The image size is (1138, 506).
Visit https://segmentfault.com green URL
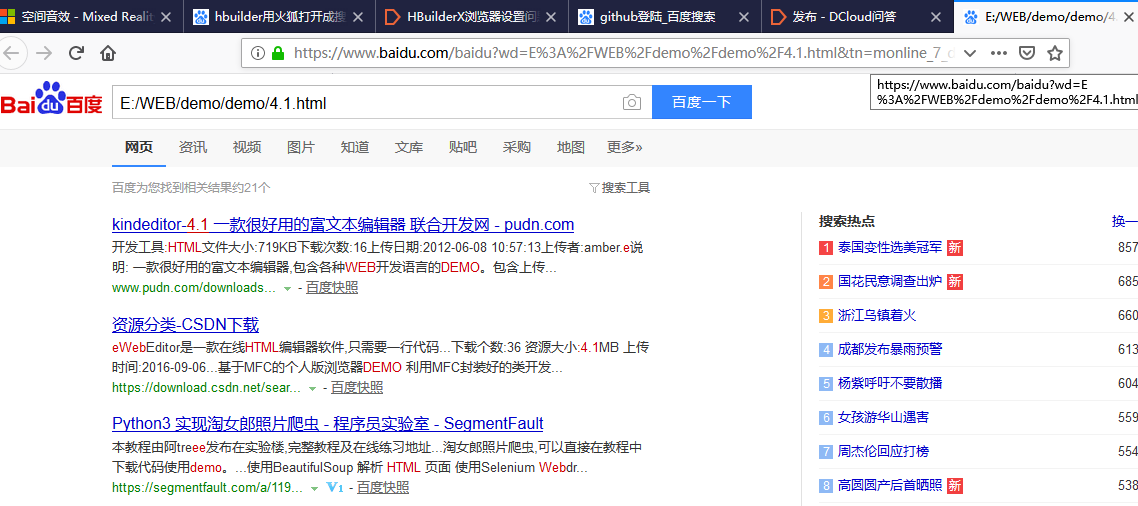(208, 487)
